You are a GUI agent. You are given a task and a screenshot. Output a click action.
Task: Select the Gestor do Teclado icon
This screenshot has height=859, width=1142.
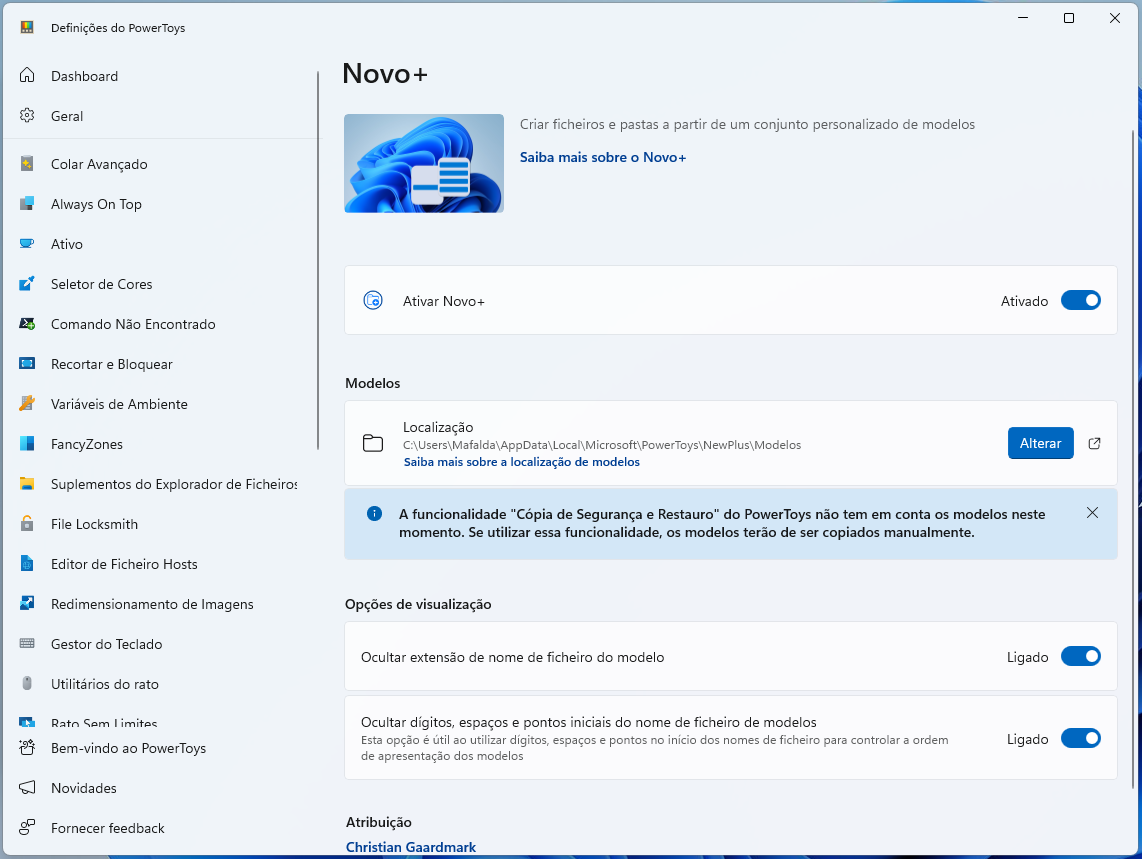[x=27, y=644]
